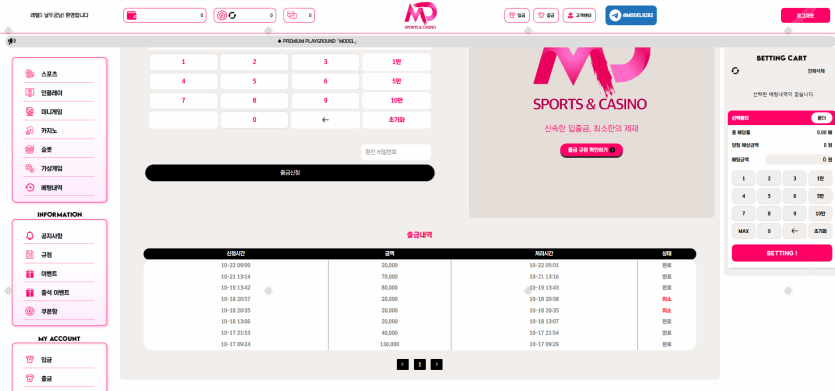Go to next page of withdrawal history

point(437,364)
